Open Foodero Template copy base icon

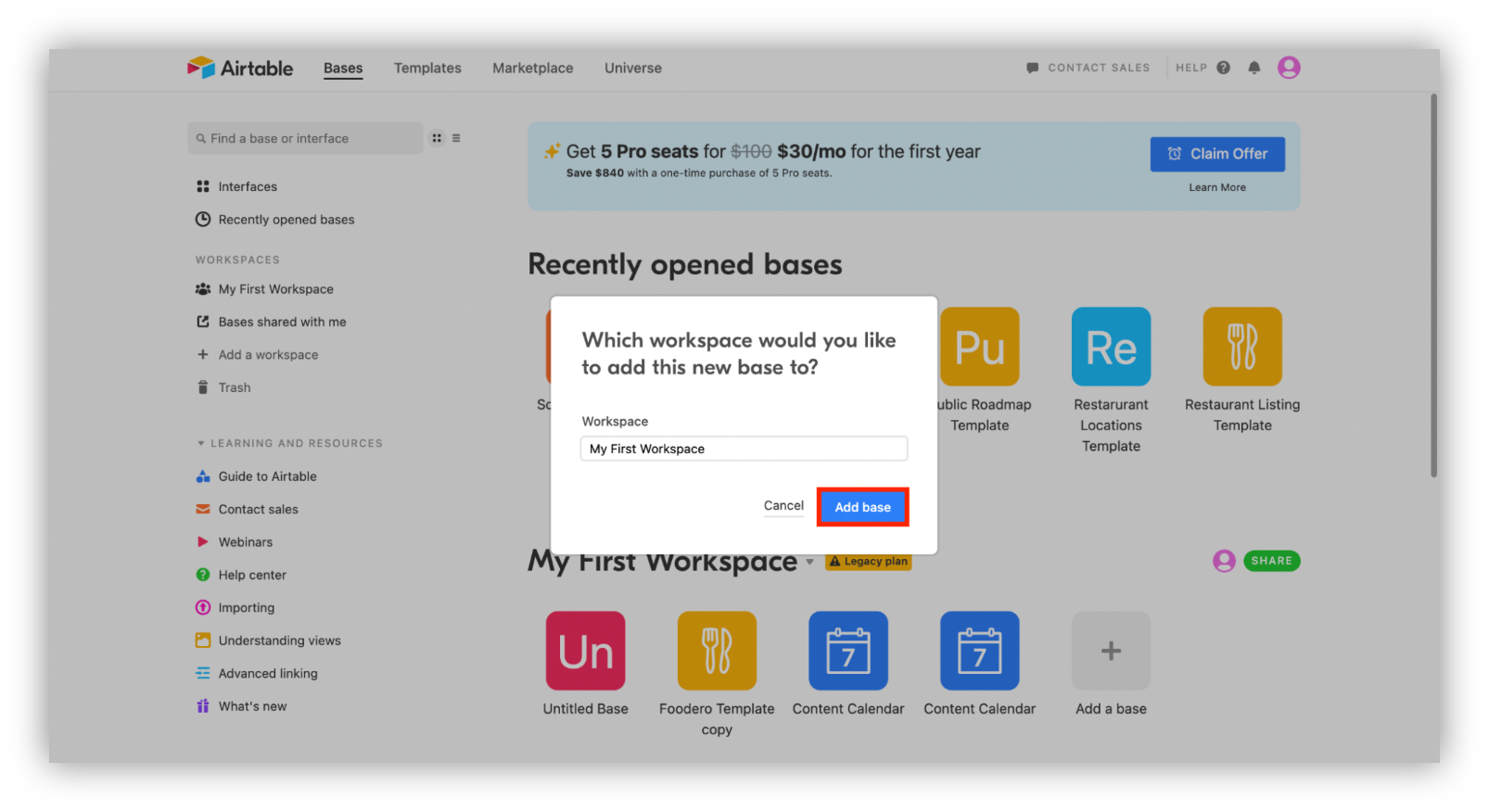point(717,651)
